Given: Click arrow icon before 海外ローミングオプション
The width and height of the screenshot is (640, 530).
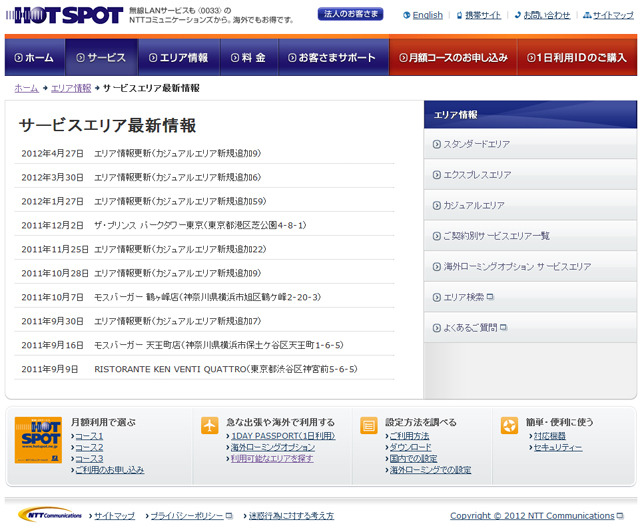Looking at the screenshot, I should [436, 267].
